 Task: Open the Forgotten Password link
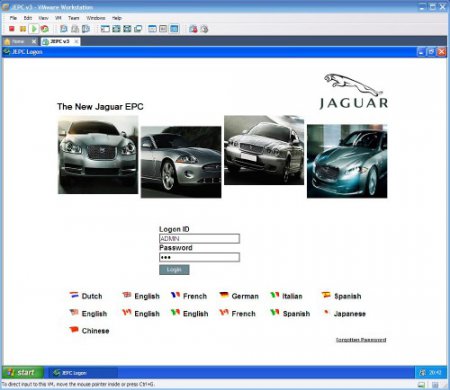pyautogui.click(x=361, y=340)
